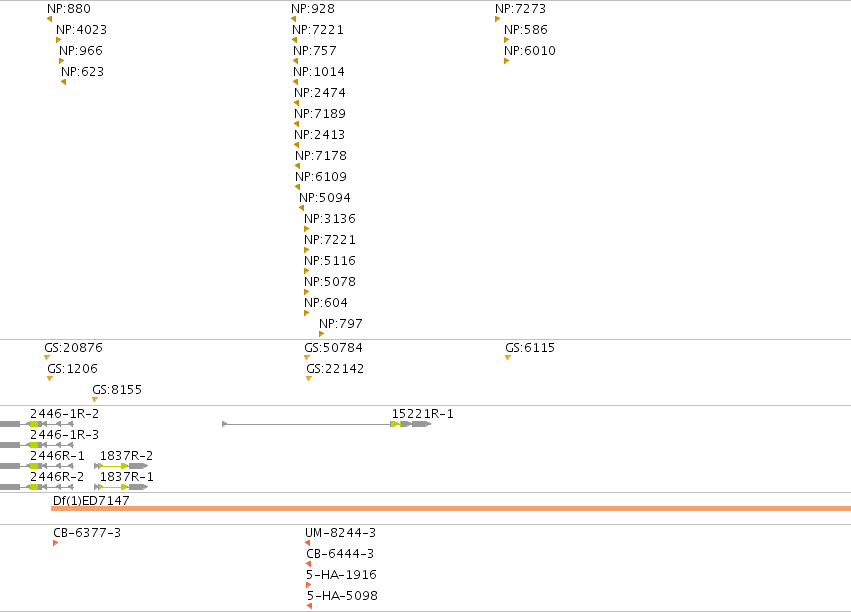Select the arrow marker under NP:966
851x612 pixels.
[61, 61]
